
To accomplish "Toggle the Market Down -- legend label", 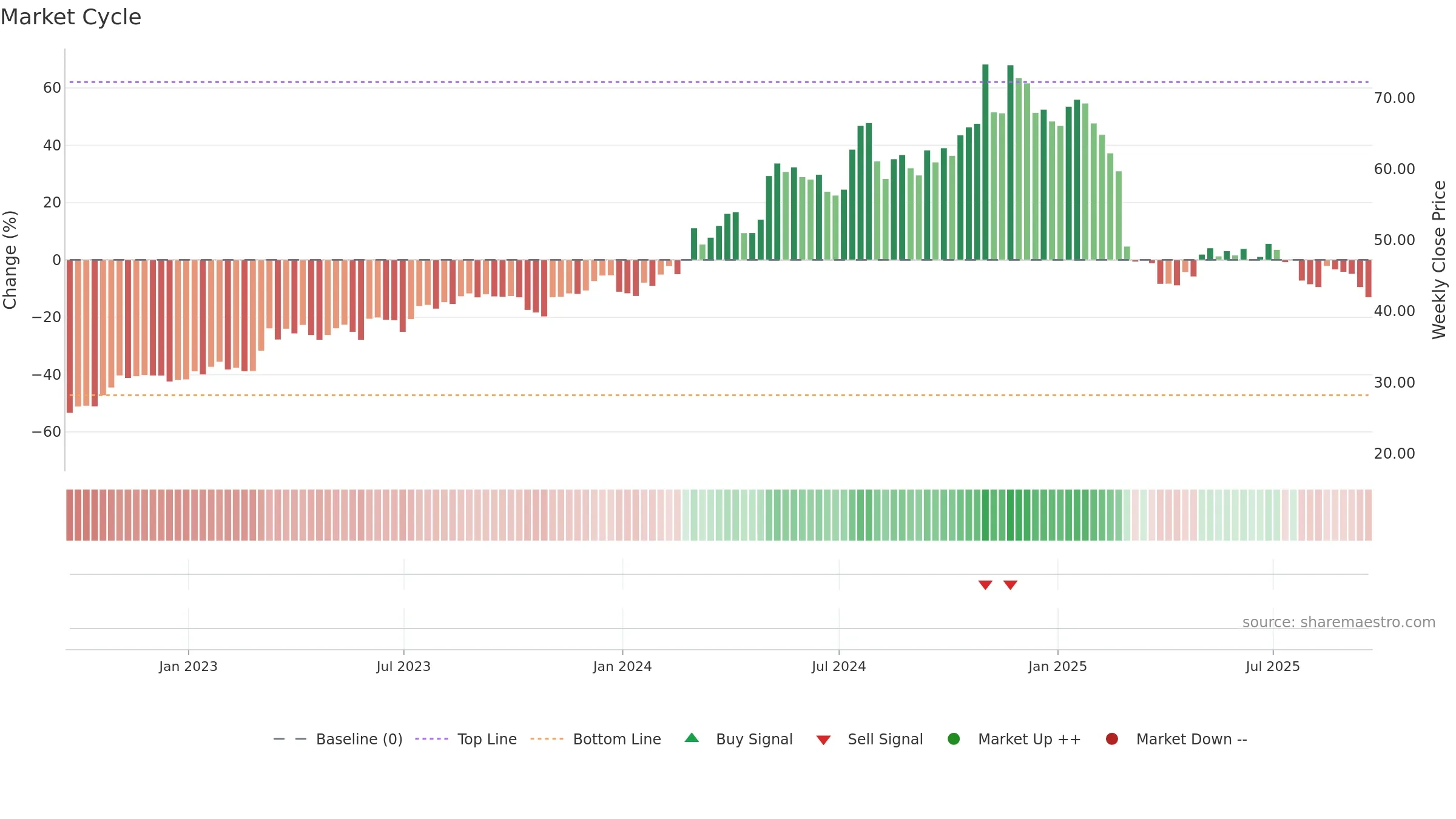I will [x=1191, y=739].
